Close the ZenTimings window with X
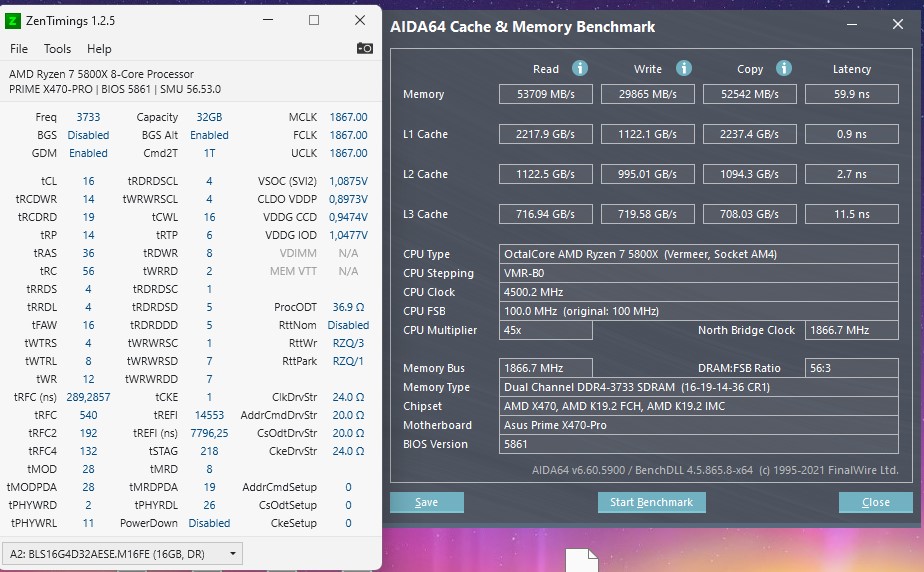 point(360,21)
